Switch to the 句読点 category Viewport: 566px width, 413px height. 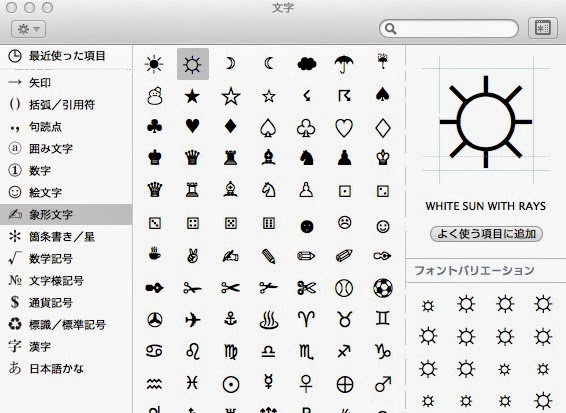66,127
